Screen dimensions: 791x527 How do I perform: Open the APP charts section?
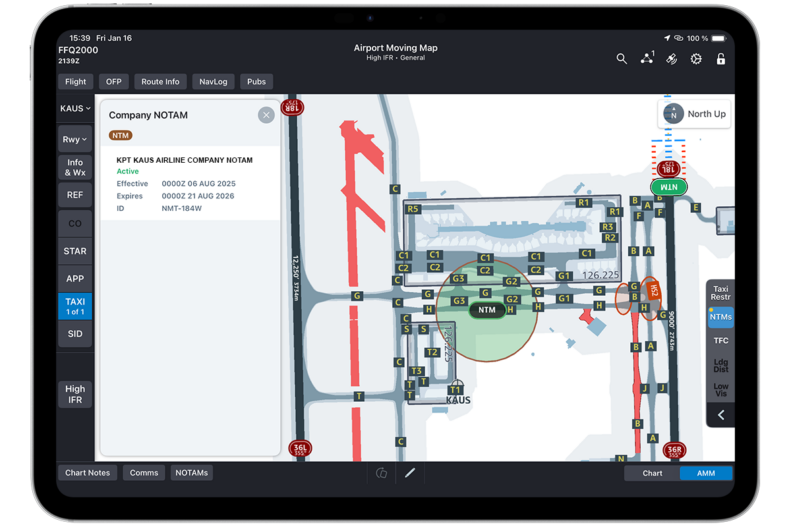(75, 278)
